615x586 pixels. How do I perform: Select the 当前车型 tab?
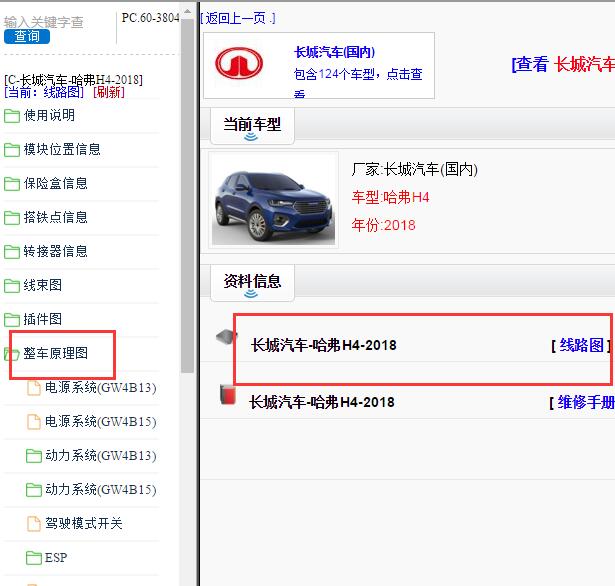(252, 126)
